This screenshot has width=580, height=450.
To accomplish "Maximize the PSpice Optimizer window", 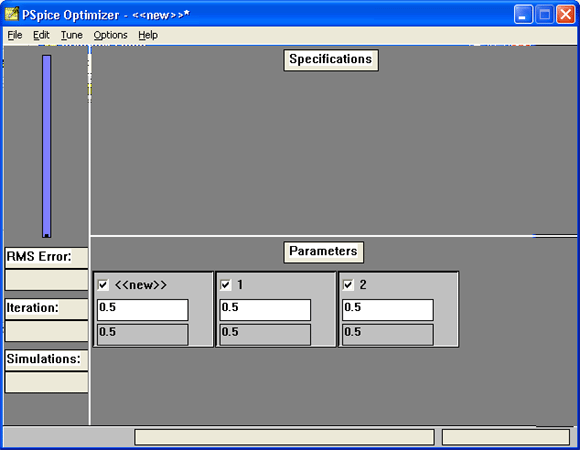I will coord(544,14).
